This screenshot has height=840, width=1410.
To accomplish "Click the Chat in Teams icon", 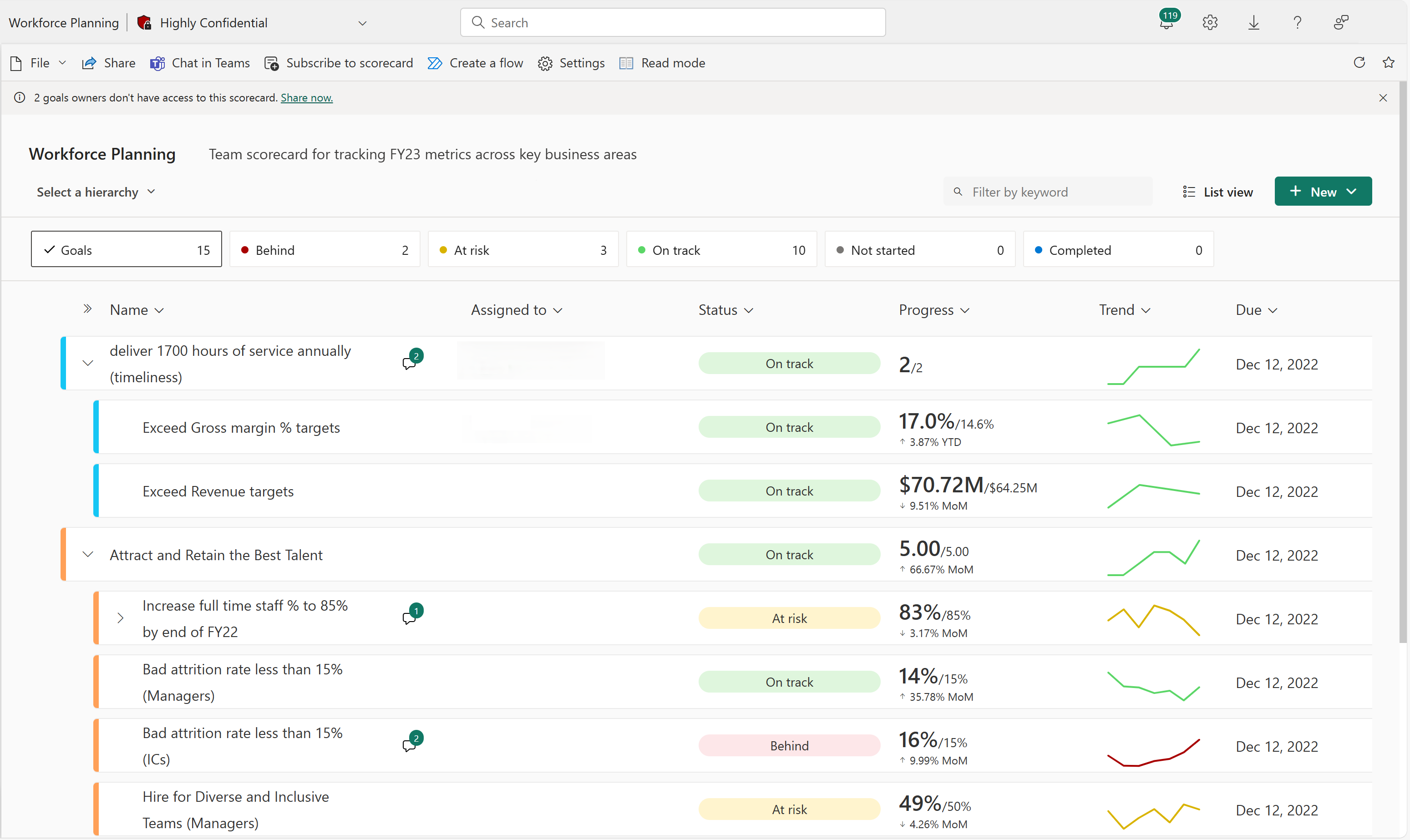I will [156, 62].
